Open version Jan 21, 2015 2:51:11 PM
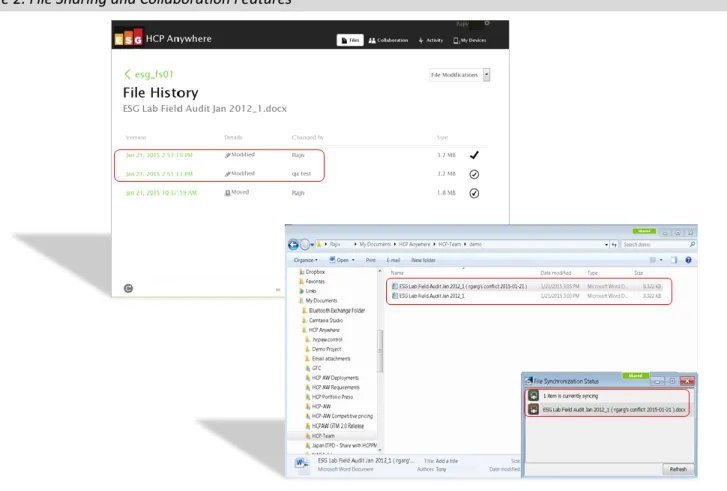This screenshot has width=727, height=491. pyautogui.click(x=159, y=174)
